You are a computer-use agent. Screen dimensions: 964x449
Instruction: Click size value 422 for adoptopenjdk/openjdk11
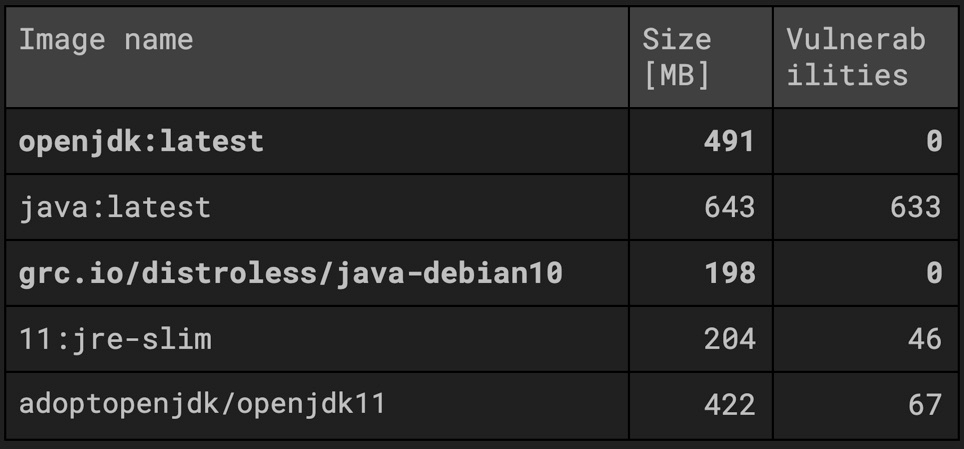(x=727, y=405)
